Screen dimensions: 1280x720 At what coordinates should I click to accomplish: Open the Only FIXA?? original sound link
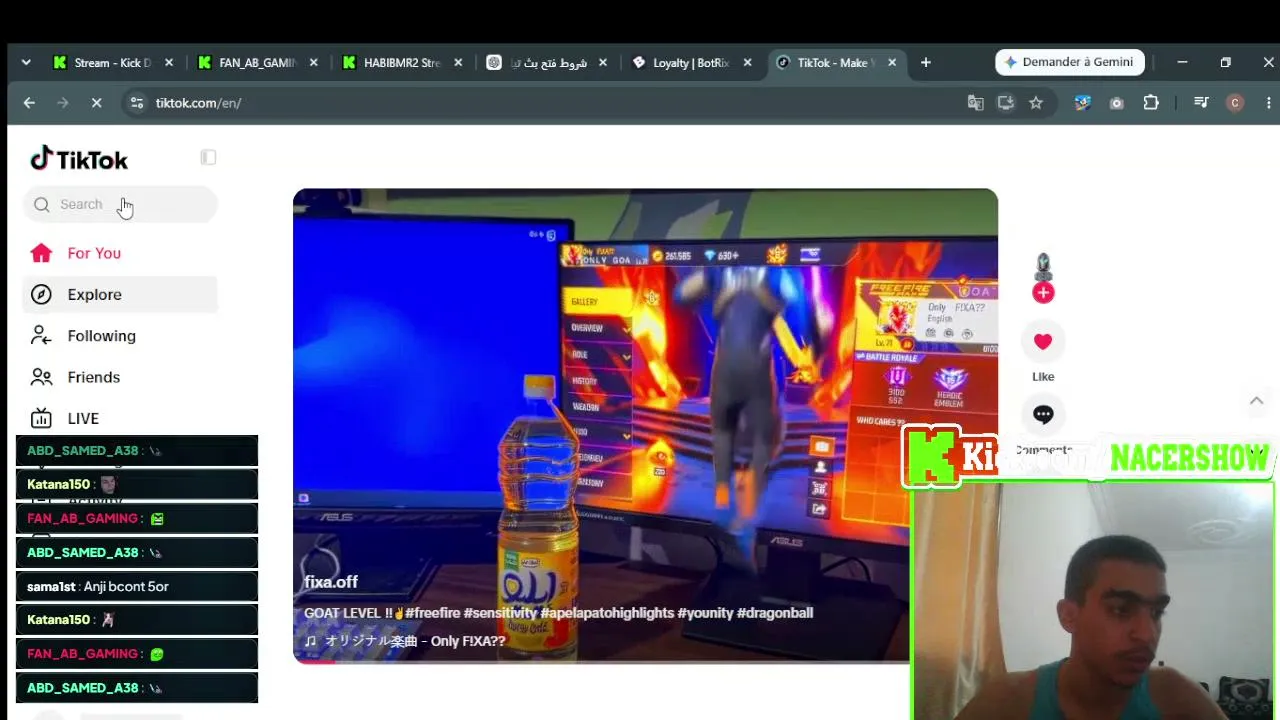click(405, 641)
